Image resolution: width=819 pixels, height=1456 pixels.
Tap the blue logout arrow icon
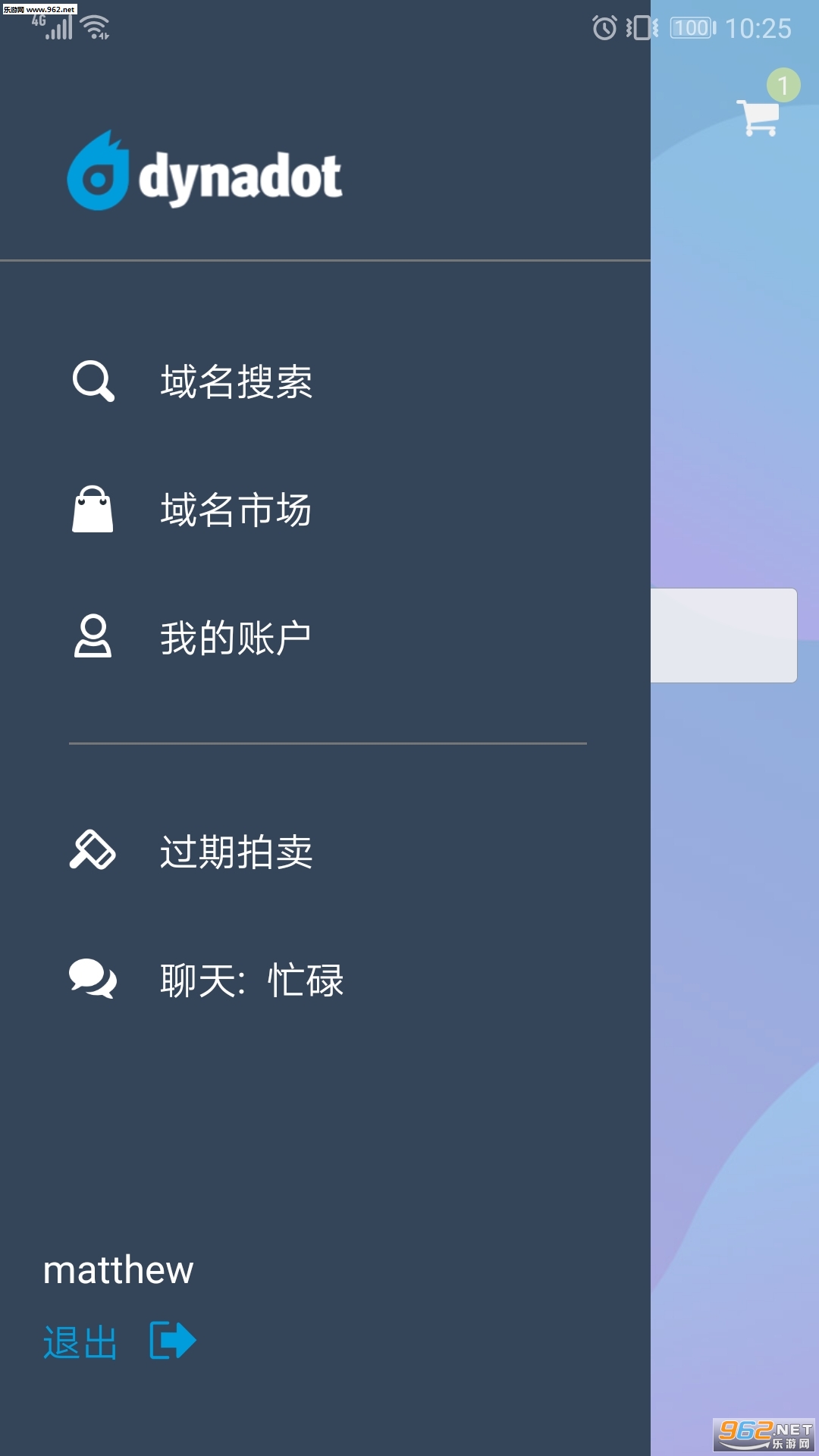(x=173, y=1340)
